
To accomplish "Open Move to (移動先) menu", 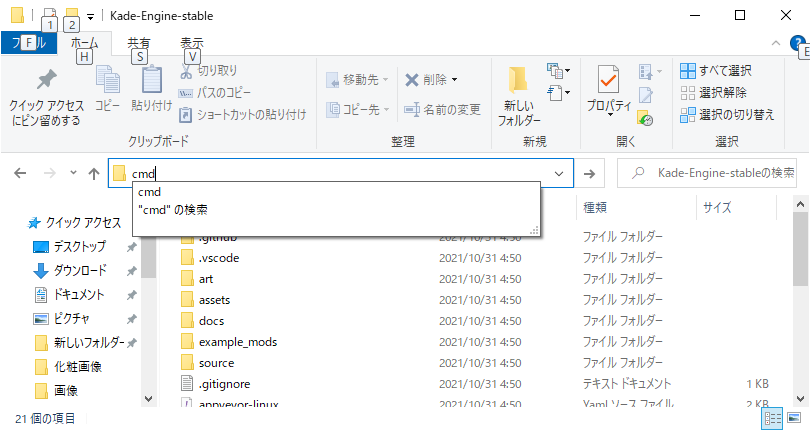I will tap(357, 80).
